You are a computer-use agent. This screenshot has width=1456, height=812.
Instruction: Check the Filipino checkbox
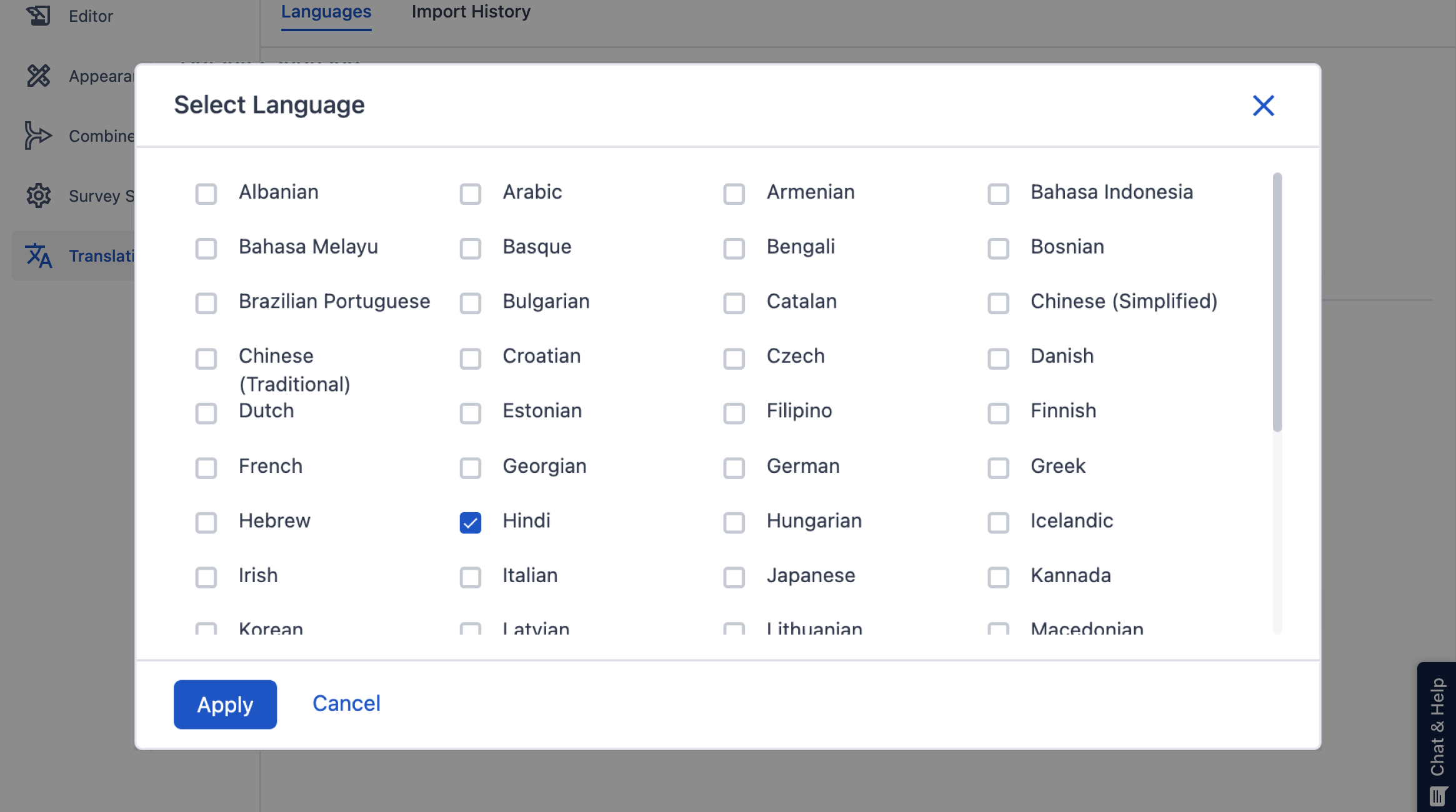(734, 413)
